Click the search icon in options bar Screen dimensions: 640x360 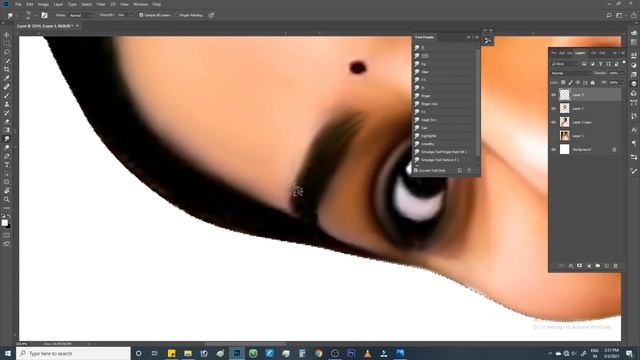pos(609,15)
